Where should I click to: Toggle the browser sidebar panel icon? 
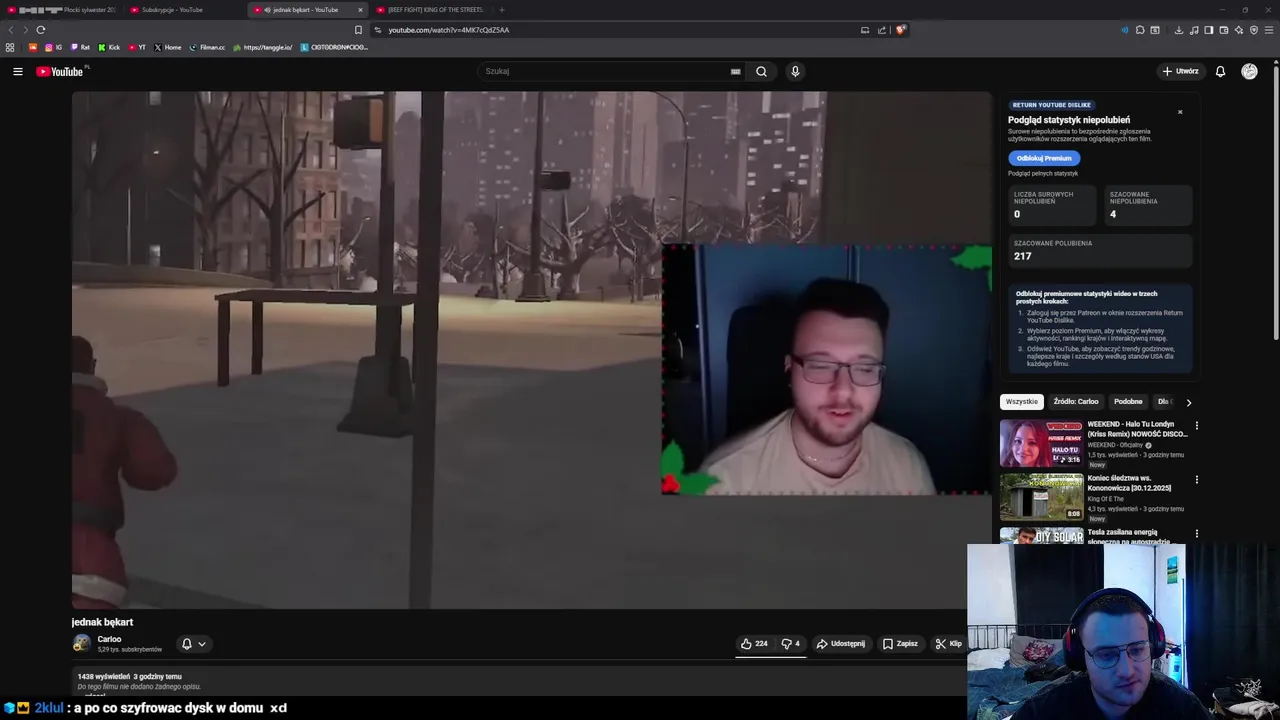1209,30
